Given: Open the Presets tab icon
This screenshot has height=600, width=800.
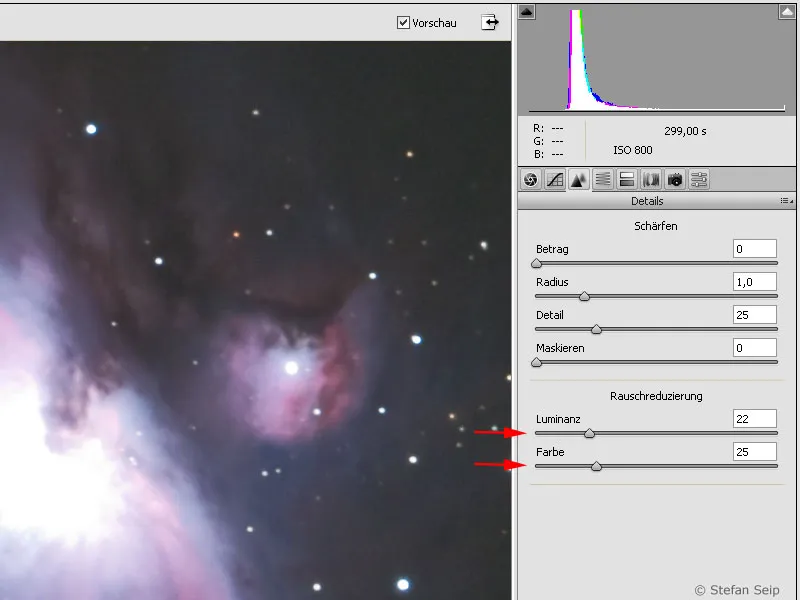Looking at the screenshot, I should pos(698,180).
